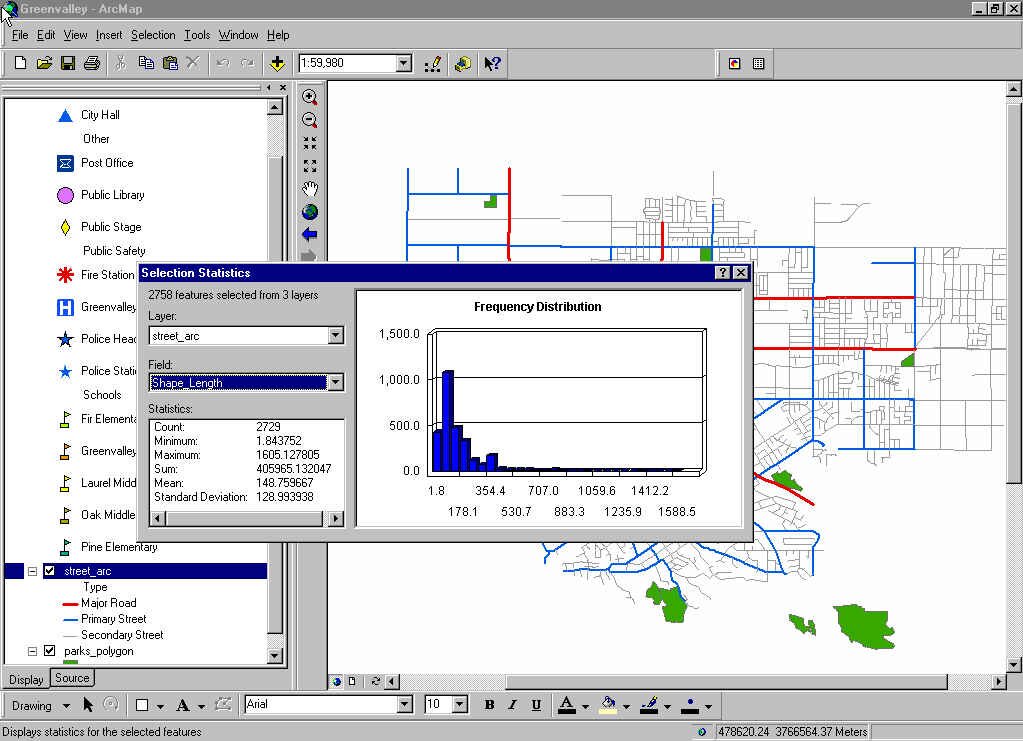The width and height of the screenshot is (1023, 741).
Task: Close the table of contents panel
Action: (x=282, y=87)
